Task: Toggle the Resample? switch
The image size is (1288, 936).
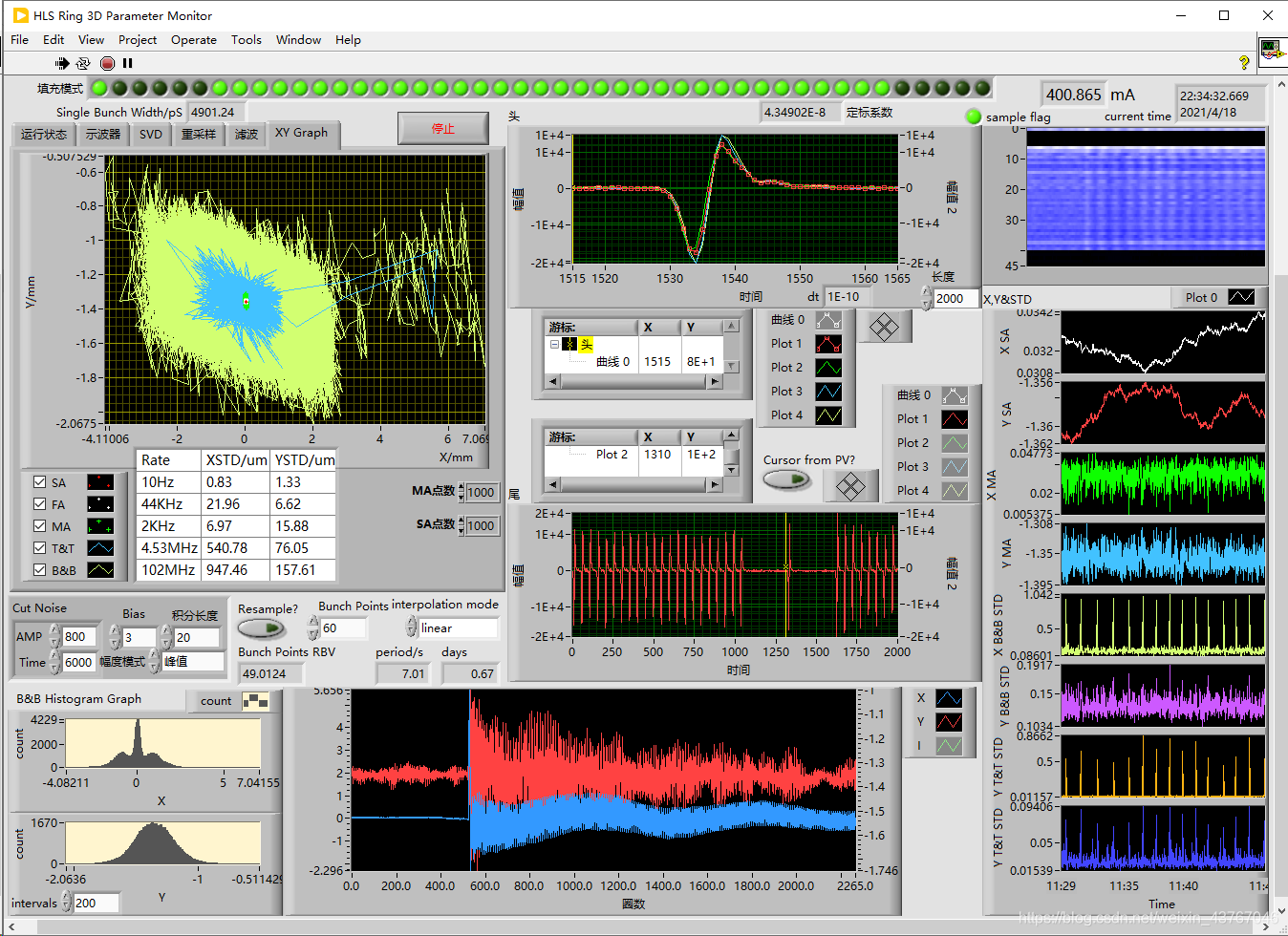Action: [x=261, y=628]
